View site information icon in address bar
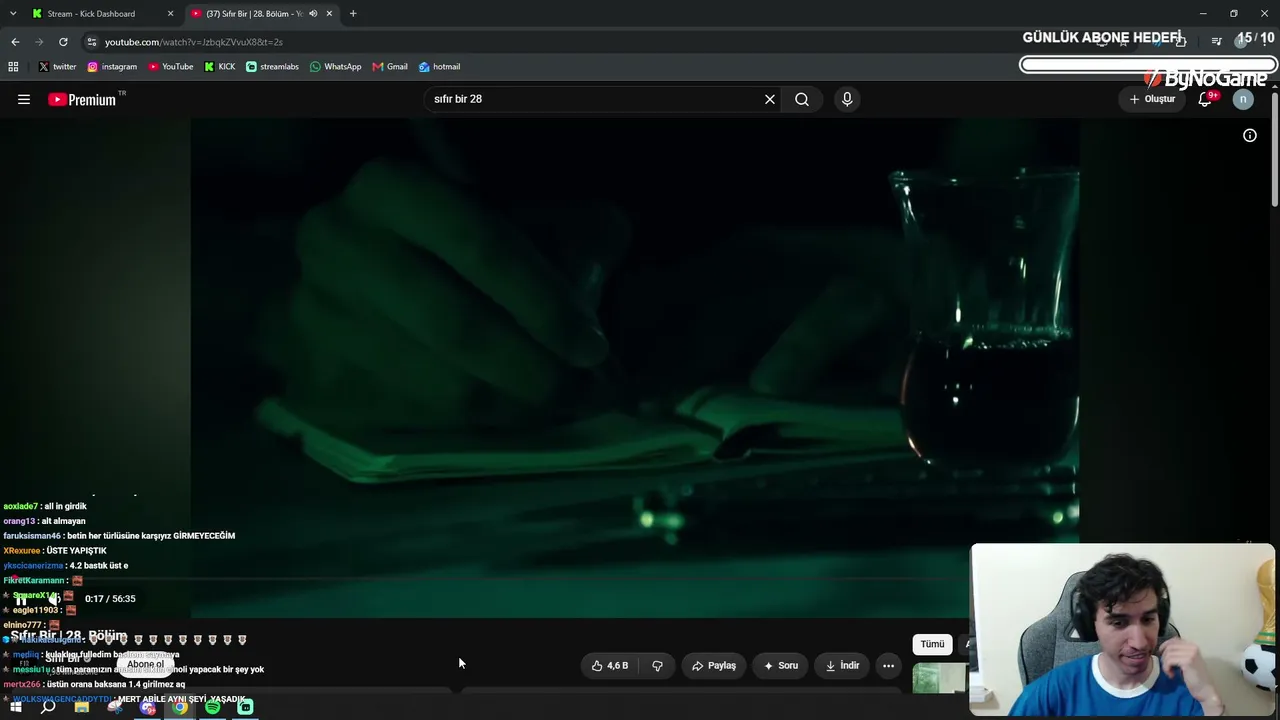This screenshot has width=1280, height=720. coord(91,42)
